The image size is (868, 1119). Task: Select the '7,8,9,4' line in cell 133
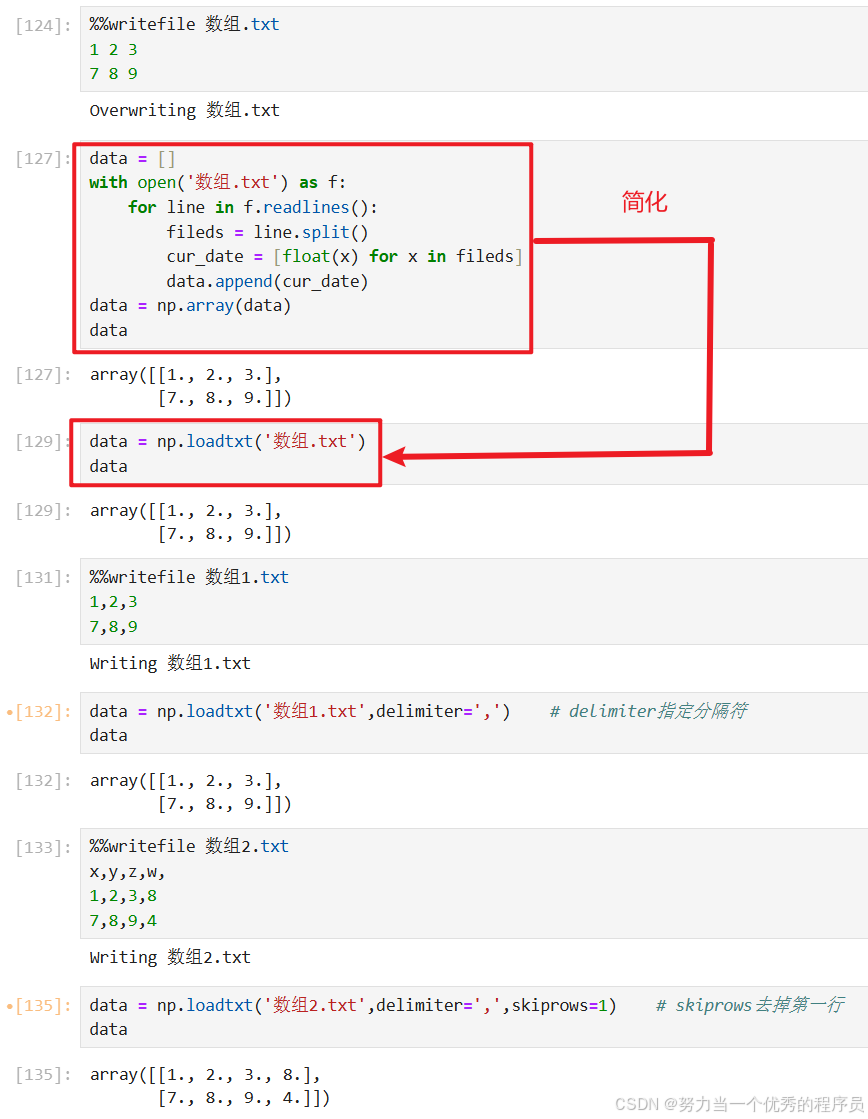click(x=123, y=921)
